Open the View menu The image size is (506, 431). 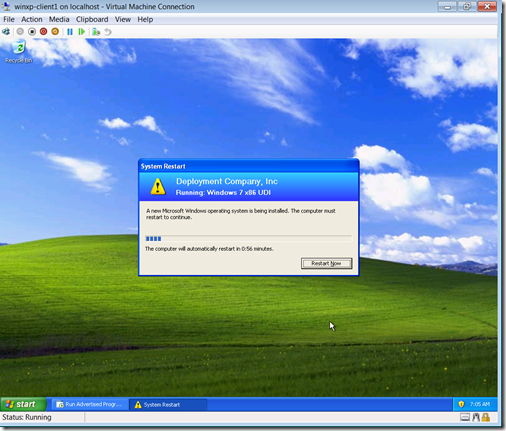(x=123, y=19)
